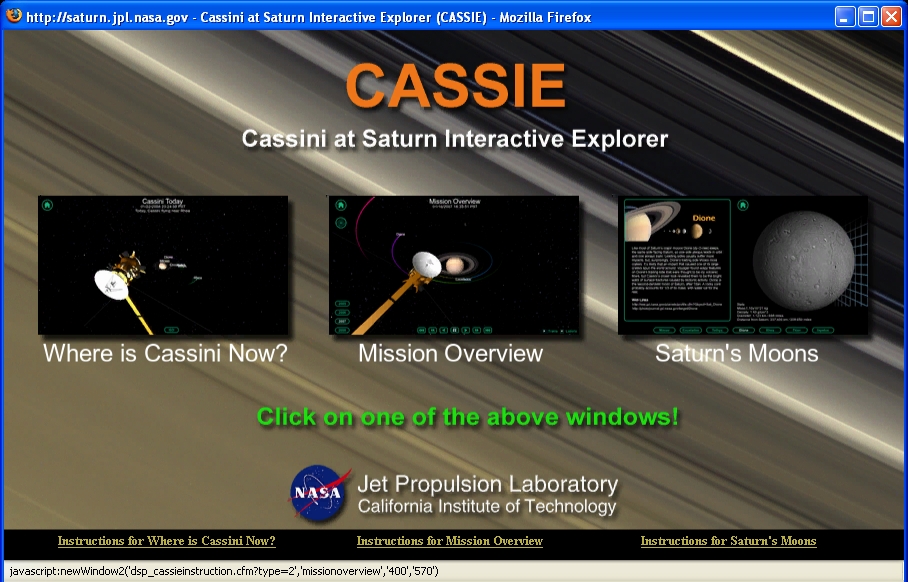
Task: Click the 'Jet Propulsion Laboratory' text
Action: tap(488, 484)
